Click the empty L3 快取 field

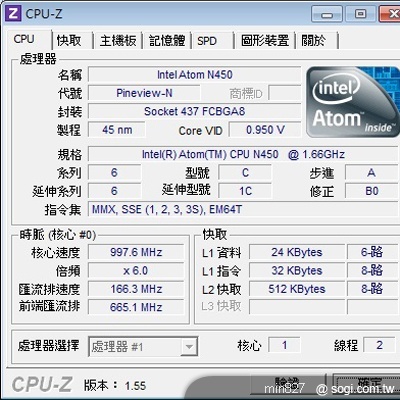tap(297, 307)
